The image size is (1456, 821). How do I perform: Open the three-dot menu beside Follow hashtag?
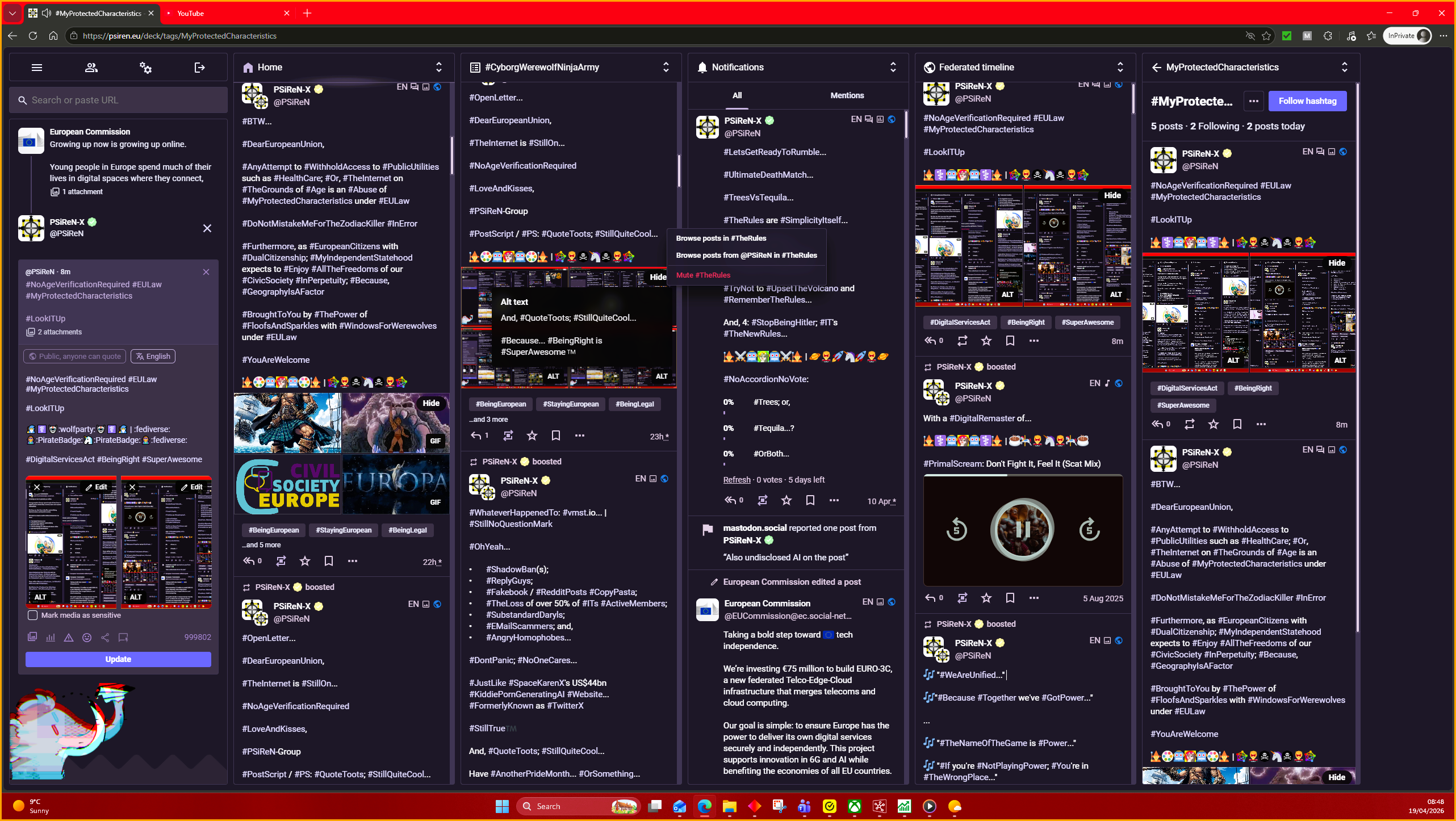click(x=1254, y=101)
